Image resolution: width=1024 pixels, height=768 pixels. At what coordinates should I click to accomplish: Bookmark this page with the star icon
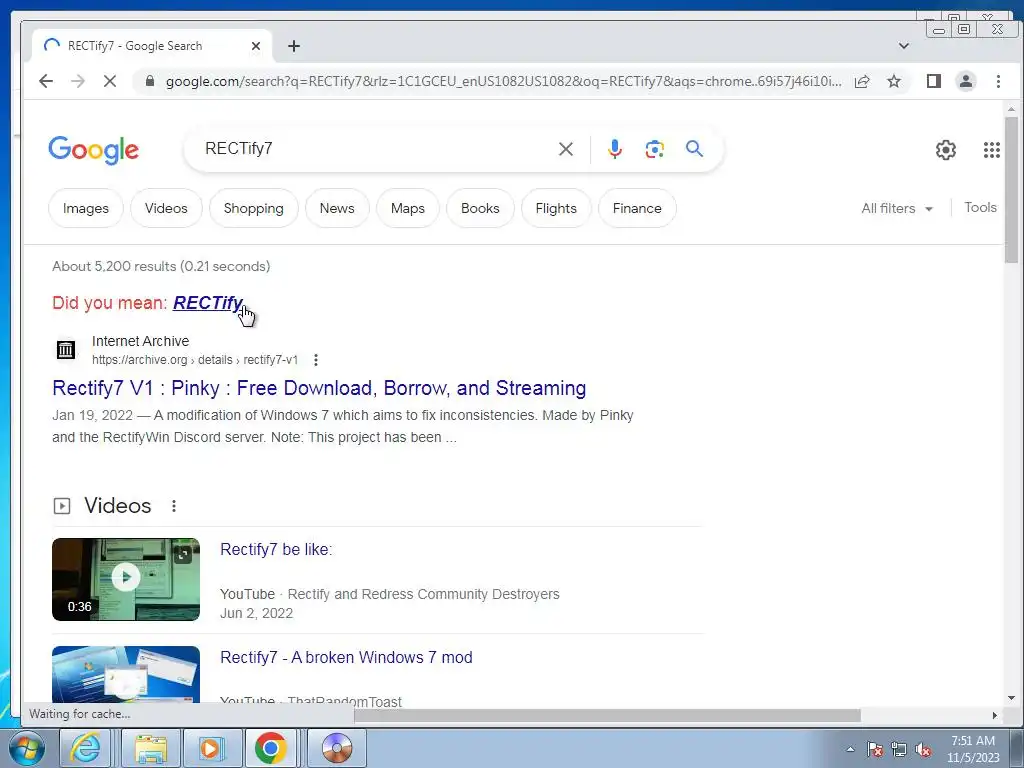tap(894, 81)
